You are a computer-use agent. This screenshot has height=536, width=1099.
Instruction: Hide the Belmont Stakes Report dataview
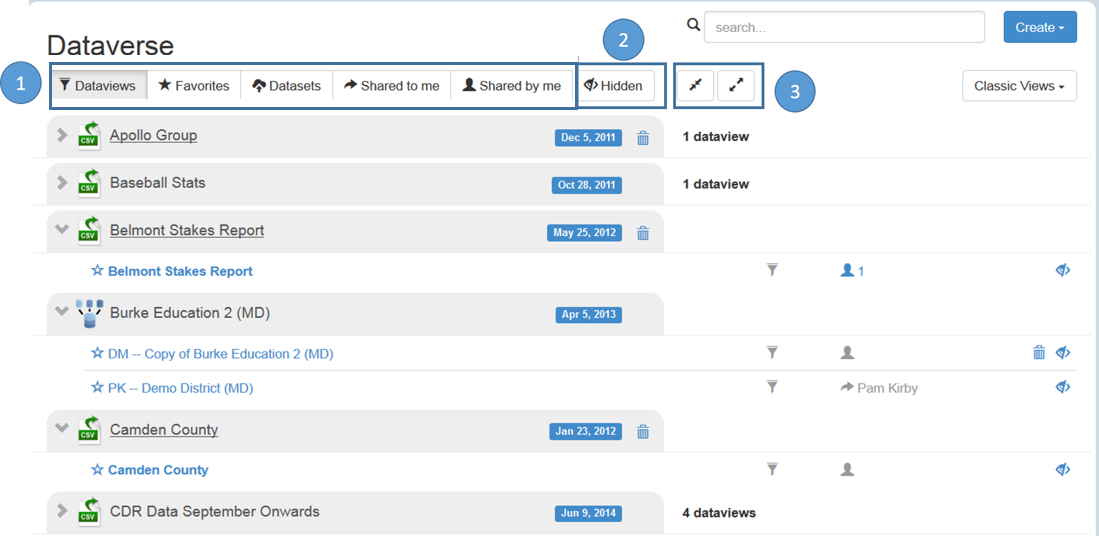click(1063, 270)
